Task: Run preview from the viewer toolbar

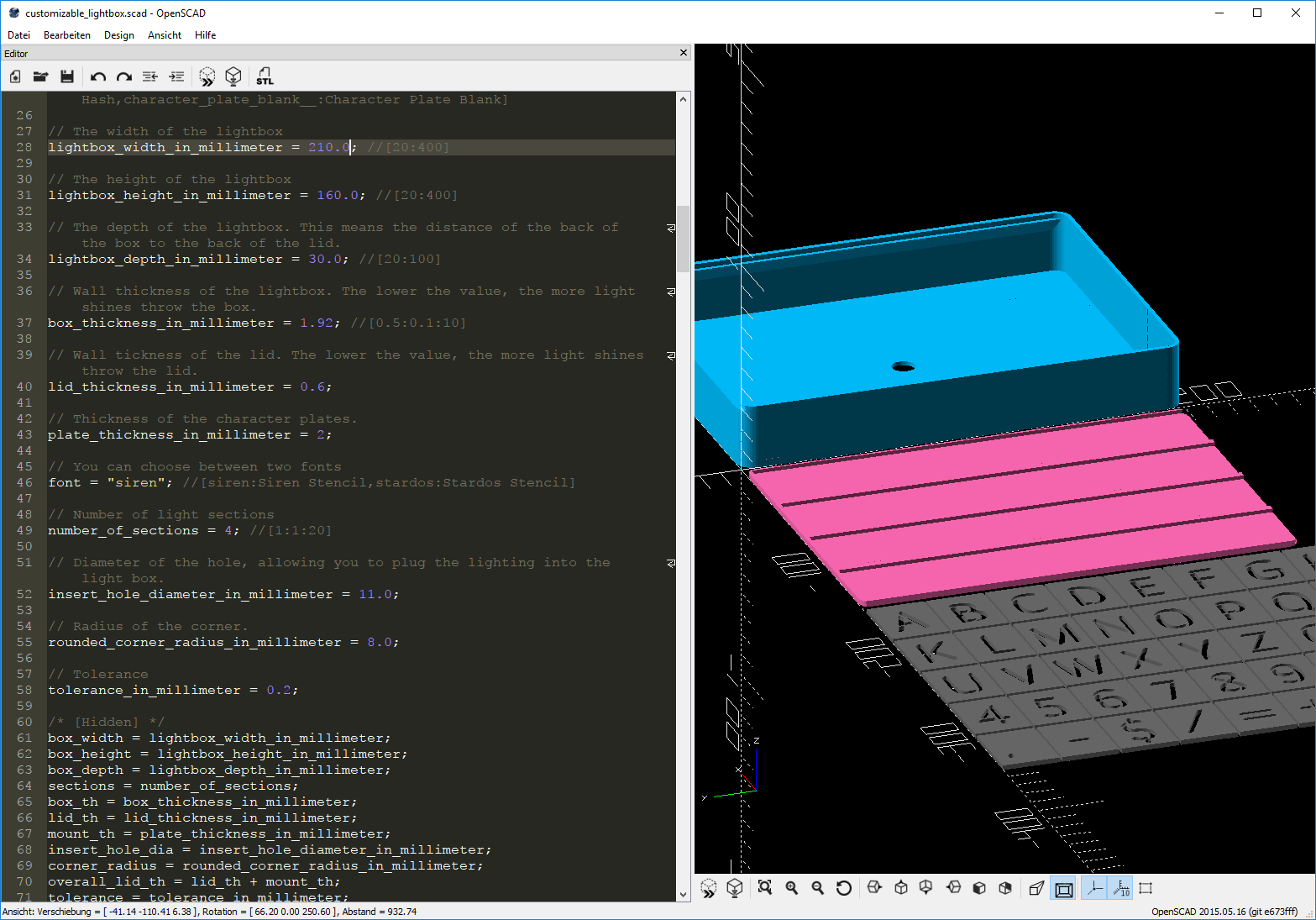Action: pyautogui.click(x=709, y=888)
